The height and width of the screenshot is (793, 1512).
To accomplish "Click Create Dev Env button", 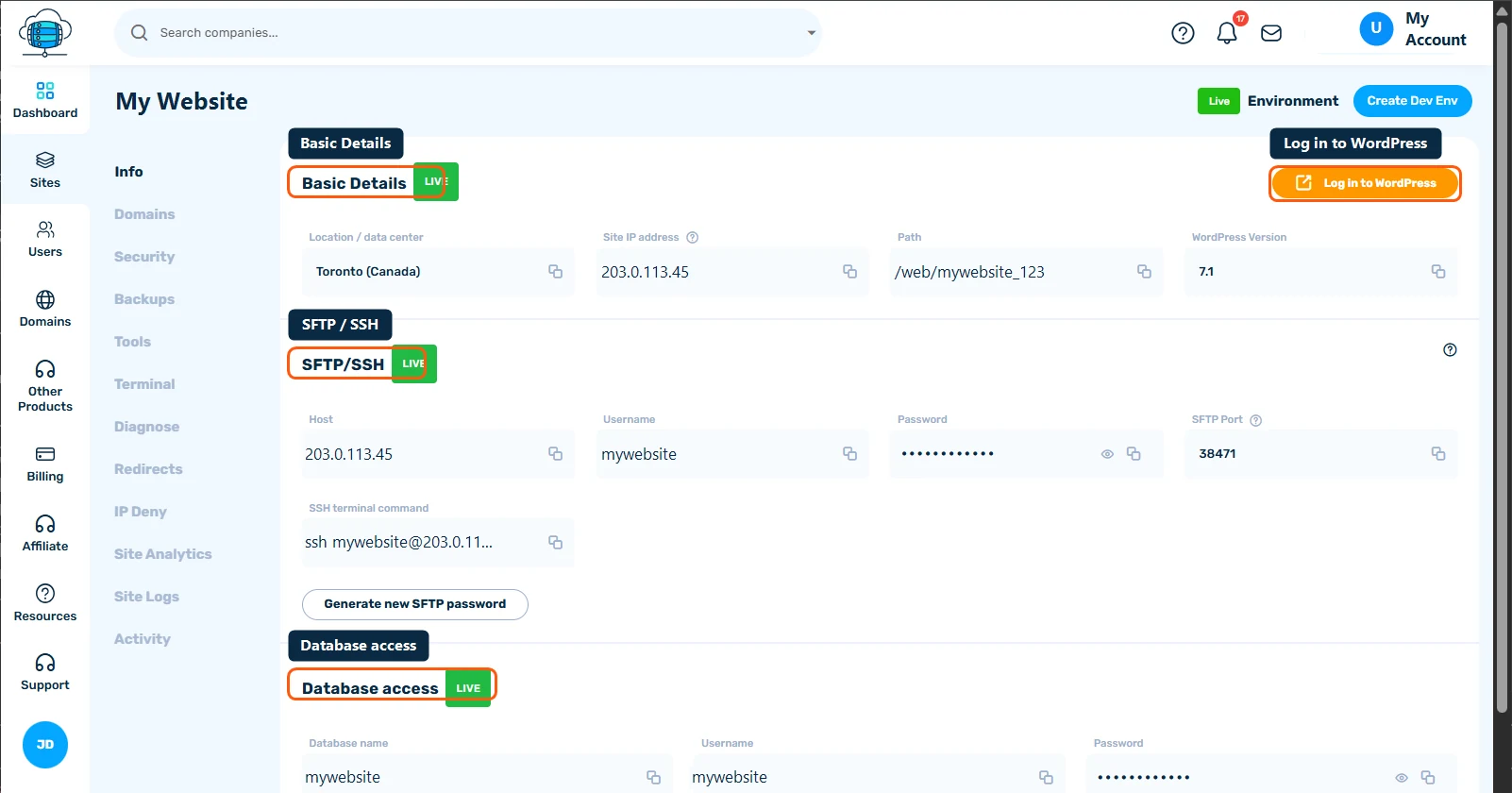I will pyautogui.click(x=1412, y=101).
